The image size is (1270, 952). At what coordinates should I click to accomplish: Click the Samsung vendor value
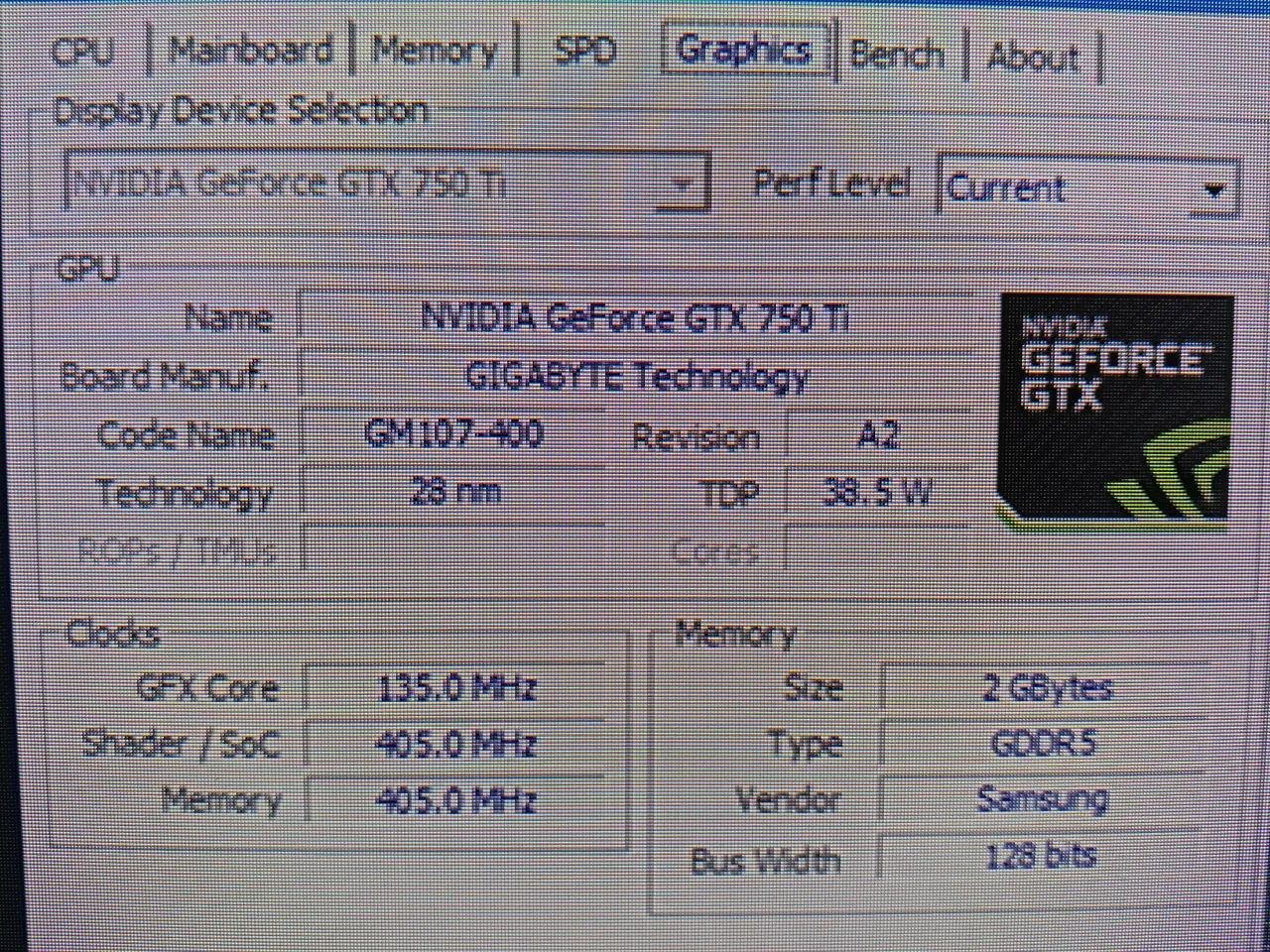(x=1044, y=798)
